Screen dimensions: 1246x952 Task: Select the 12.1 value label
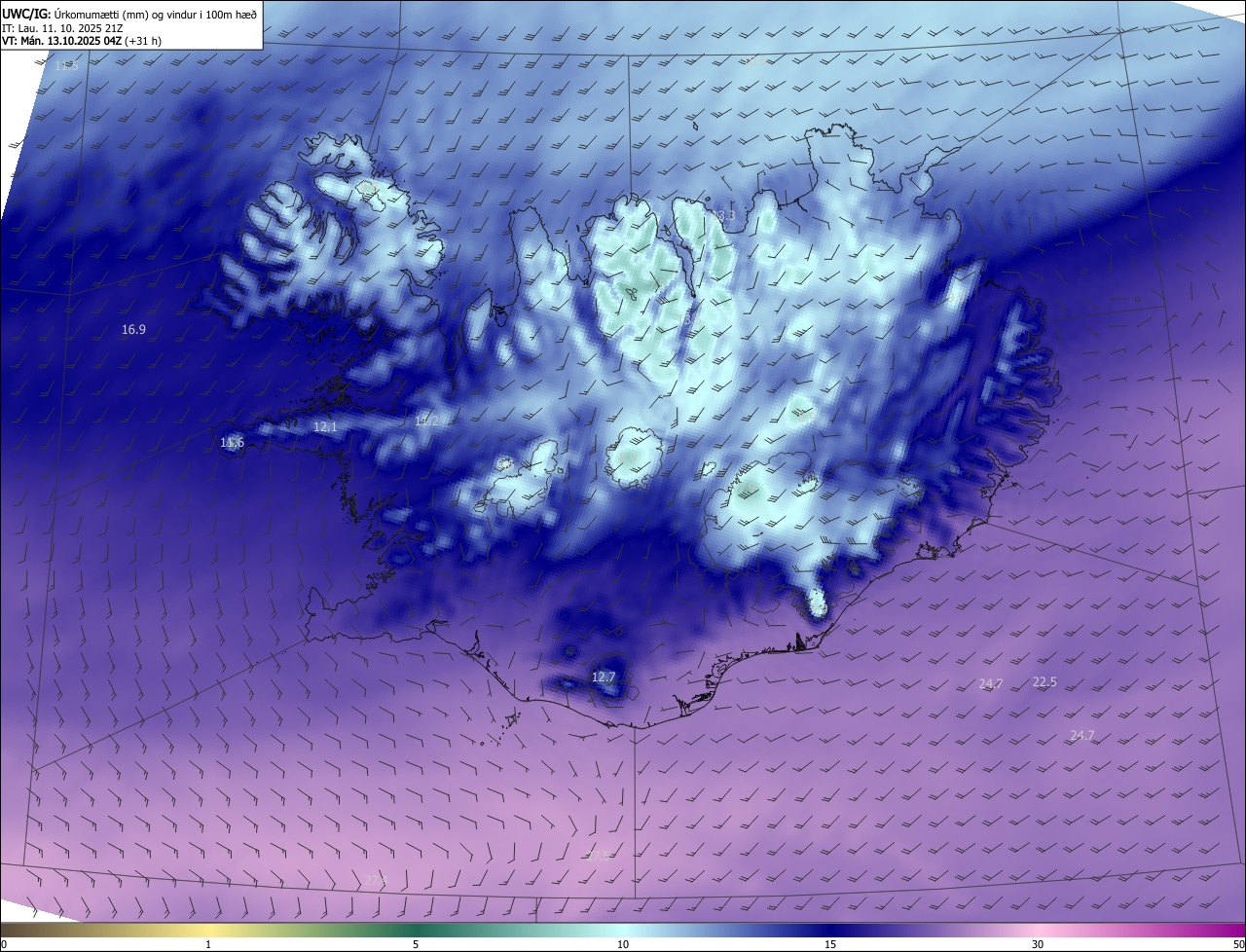(325, 426)
